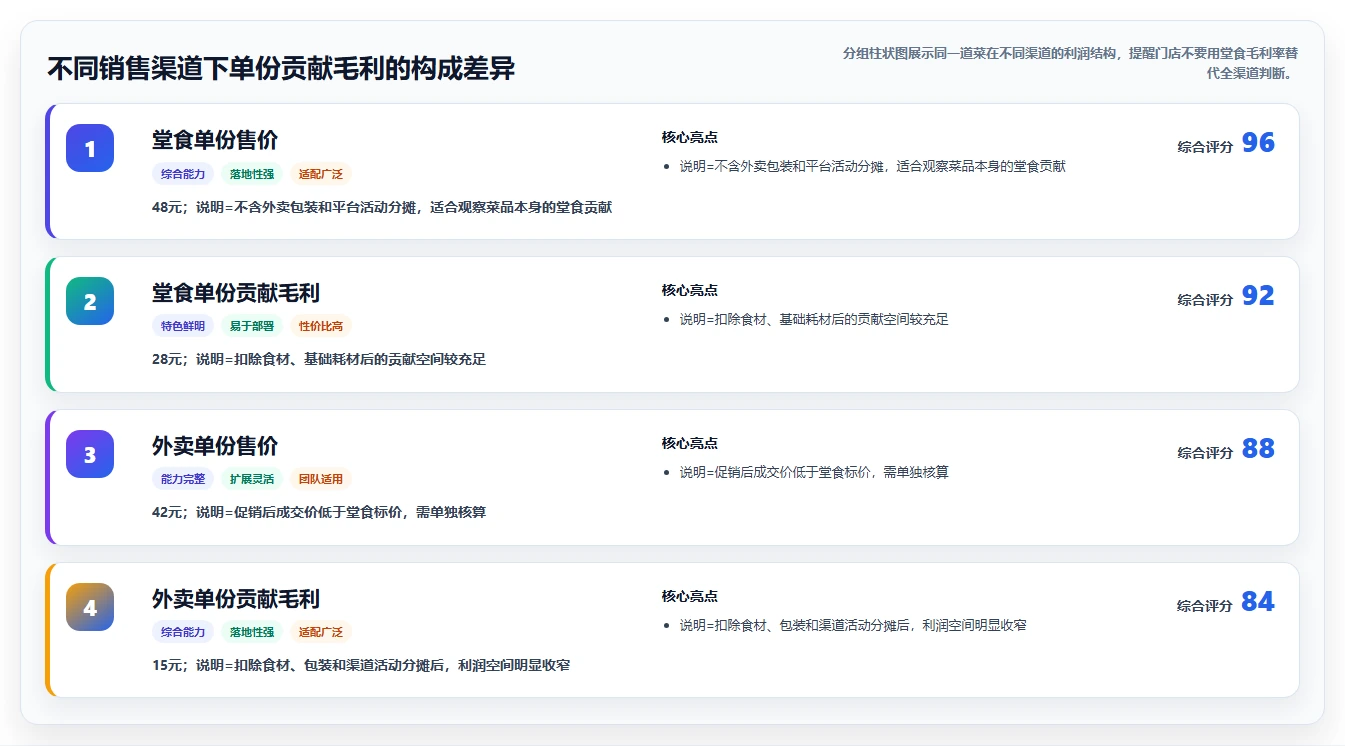The image size is (1345, 746).
Task: Select the 易于部署 tag
Action: point(252,326)
